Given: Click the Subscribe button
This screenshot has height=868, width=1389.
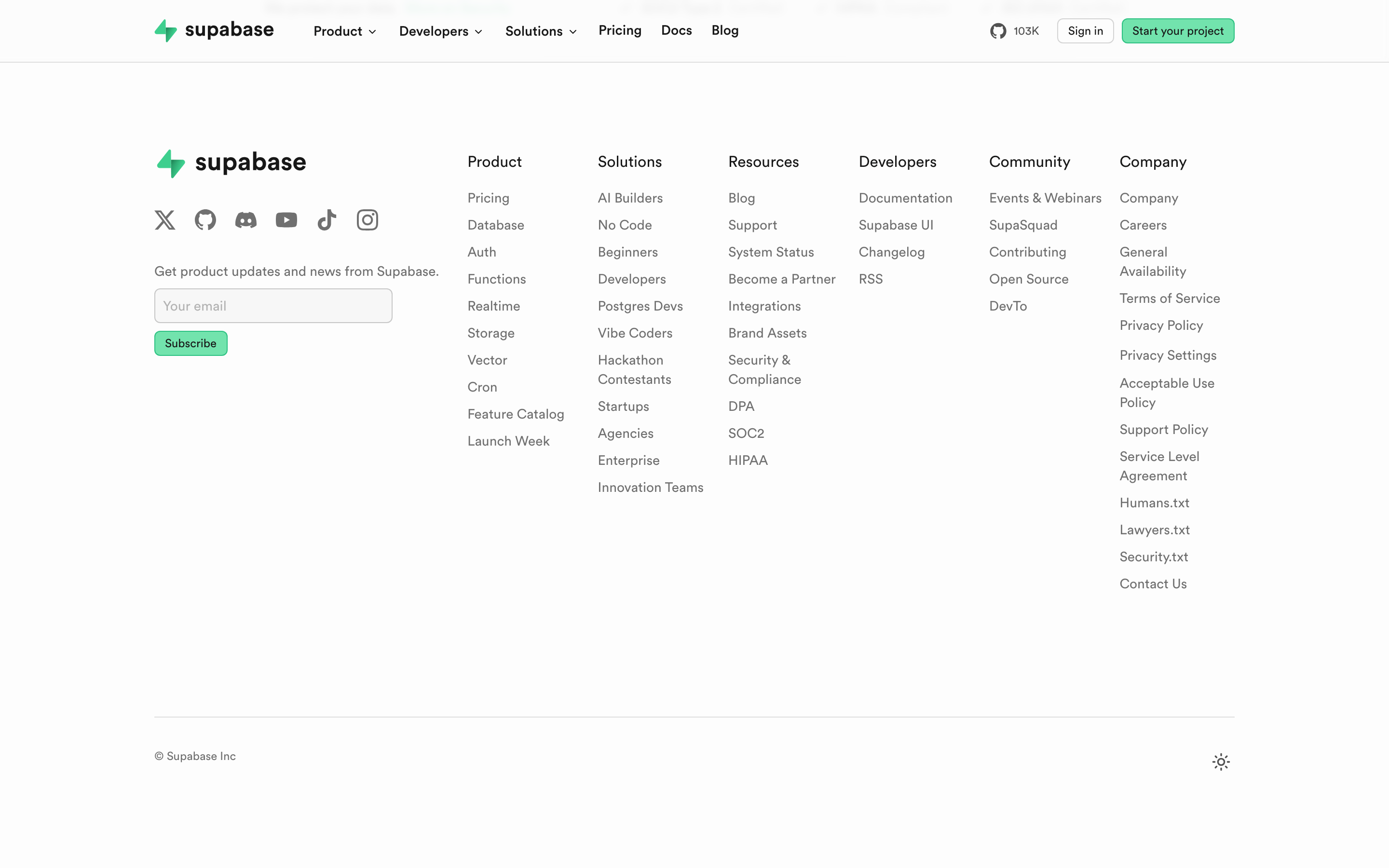Looking at the screenshot, I should (x=191, y=343).
